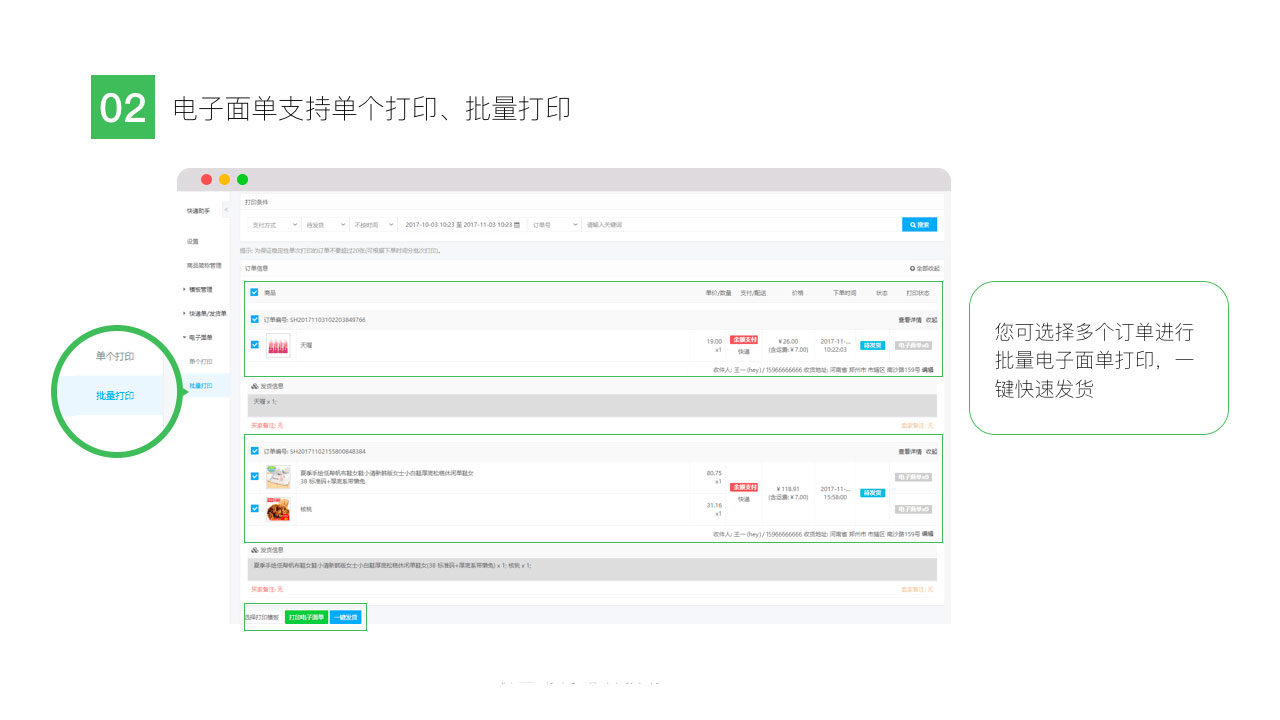Collapse the sidebar with the arrow icon

pos(225,210)
